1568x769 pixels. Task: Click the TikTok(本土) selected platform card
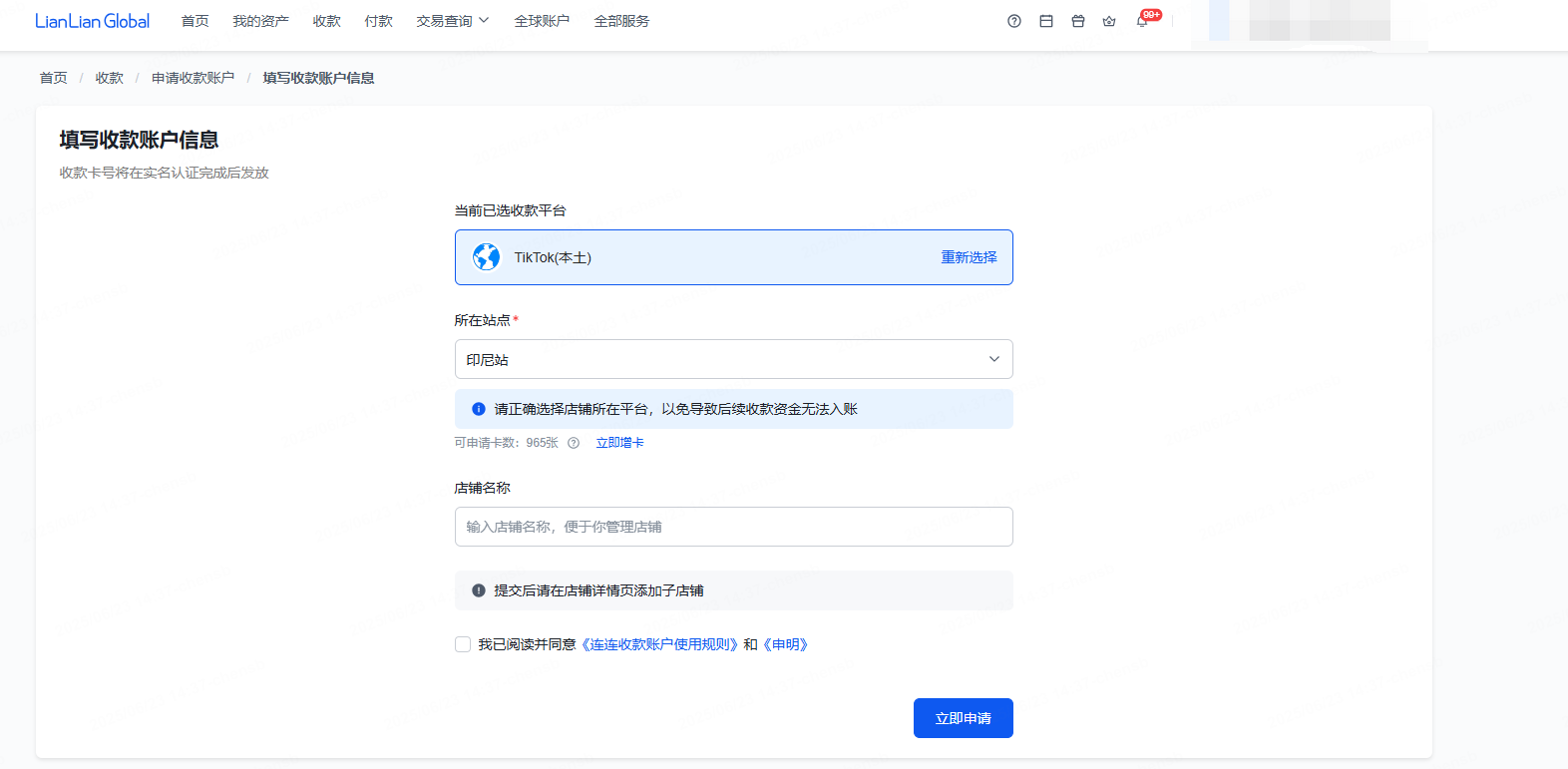(734, 257)
